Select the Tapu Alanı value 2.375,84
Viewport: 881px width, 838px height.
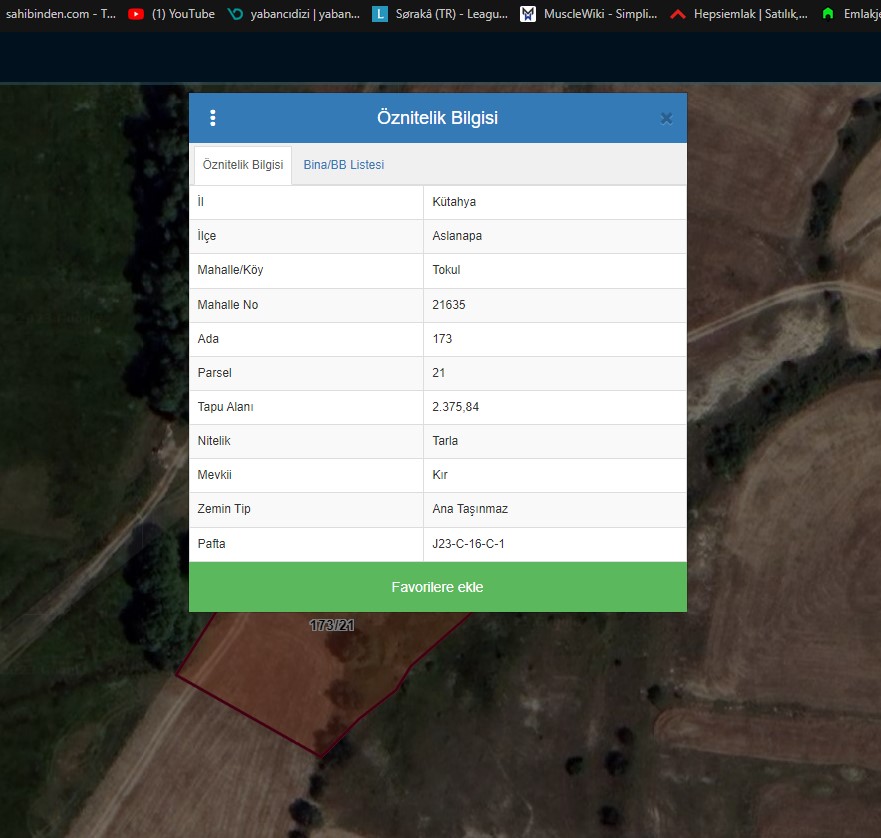pos(458,407)
